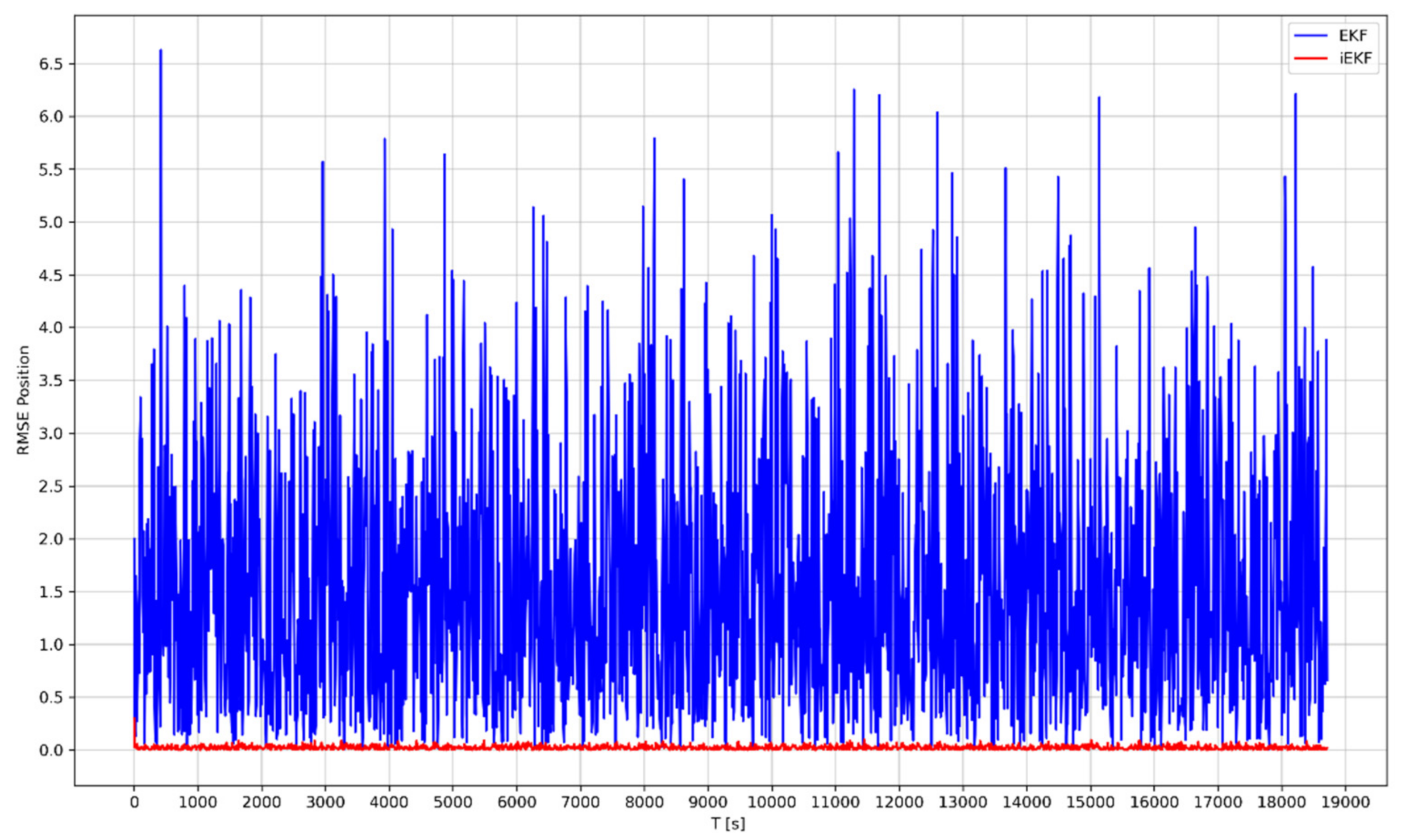Screen dimensions: 1401x840
Task: Click the 13000 x-axis tick label
Action: point(962,802)
